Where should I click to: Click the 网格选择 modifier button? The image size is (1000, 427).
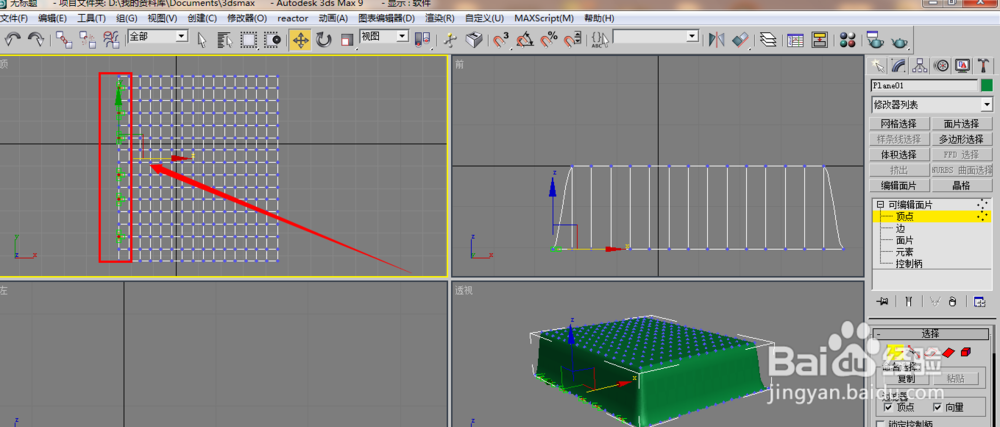click(900, 124)
